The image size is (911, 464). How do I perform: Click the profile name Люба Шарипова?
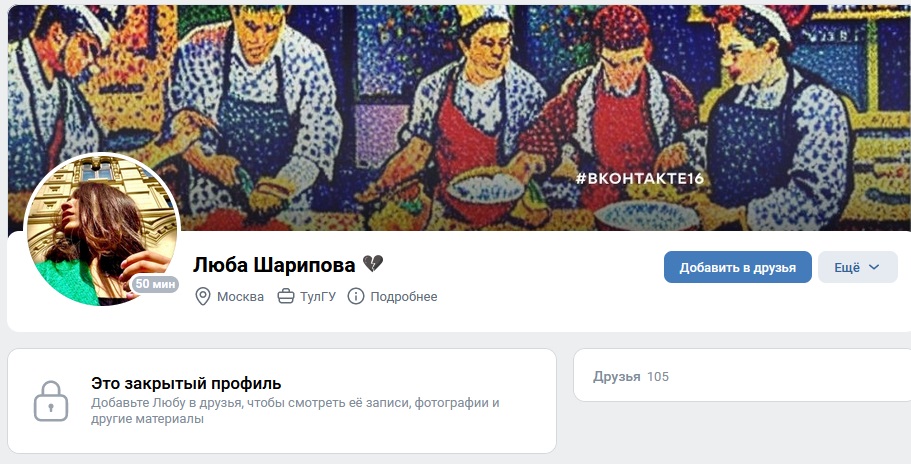click(x=274, y=265)
